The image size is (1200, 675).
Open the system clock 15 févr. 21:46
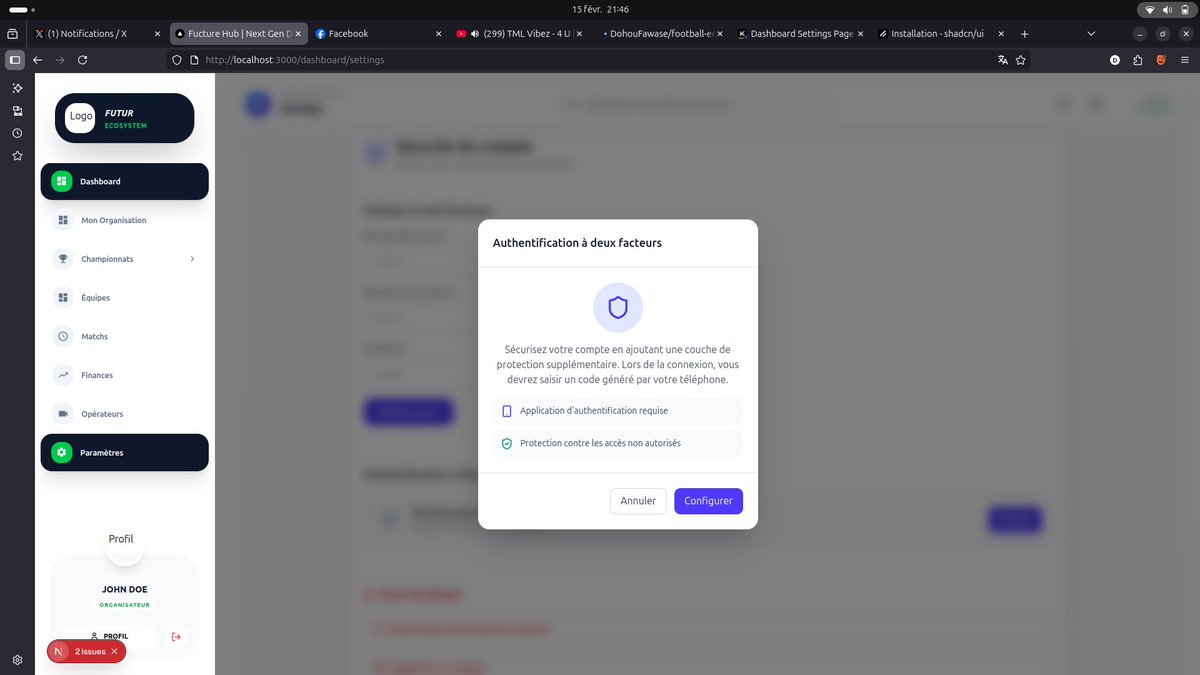[x=599, y=9]
